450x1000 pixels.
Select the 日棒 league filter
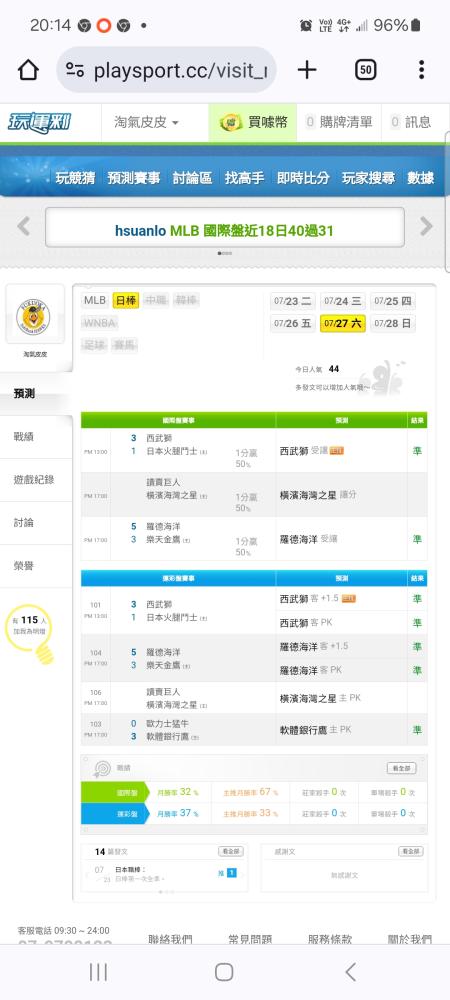point(126,300)
